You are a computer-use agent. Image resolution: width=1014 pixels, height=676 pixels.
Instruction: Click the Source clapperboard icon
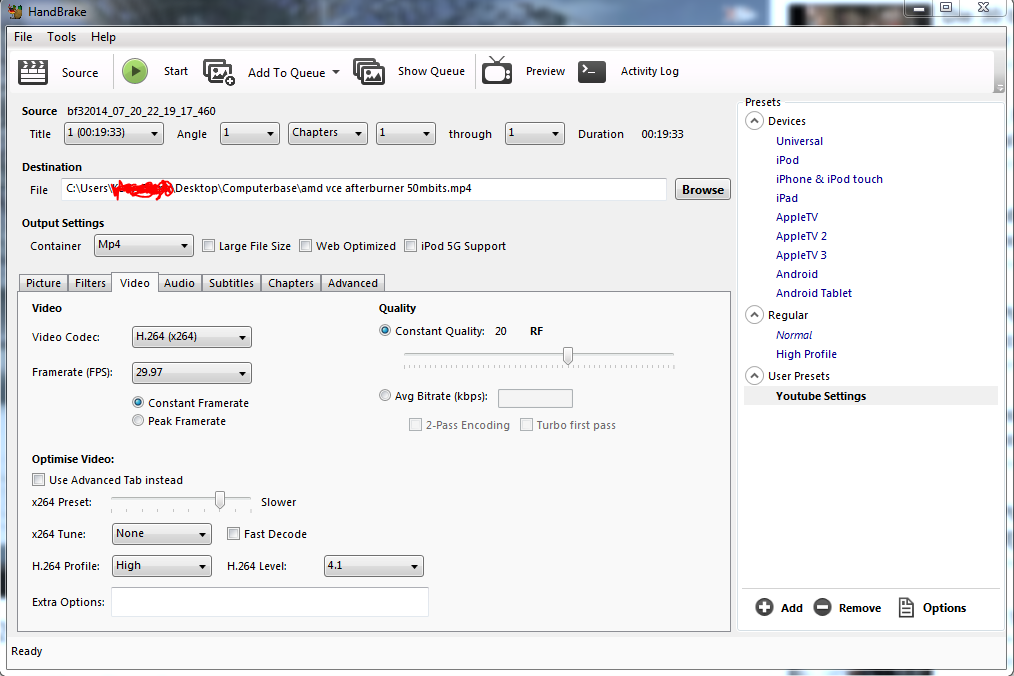[32, 72]
